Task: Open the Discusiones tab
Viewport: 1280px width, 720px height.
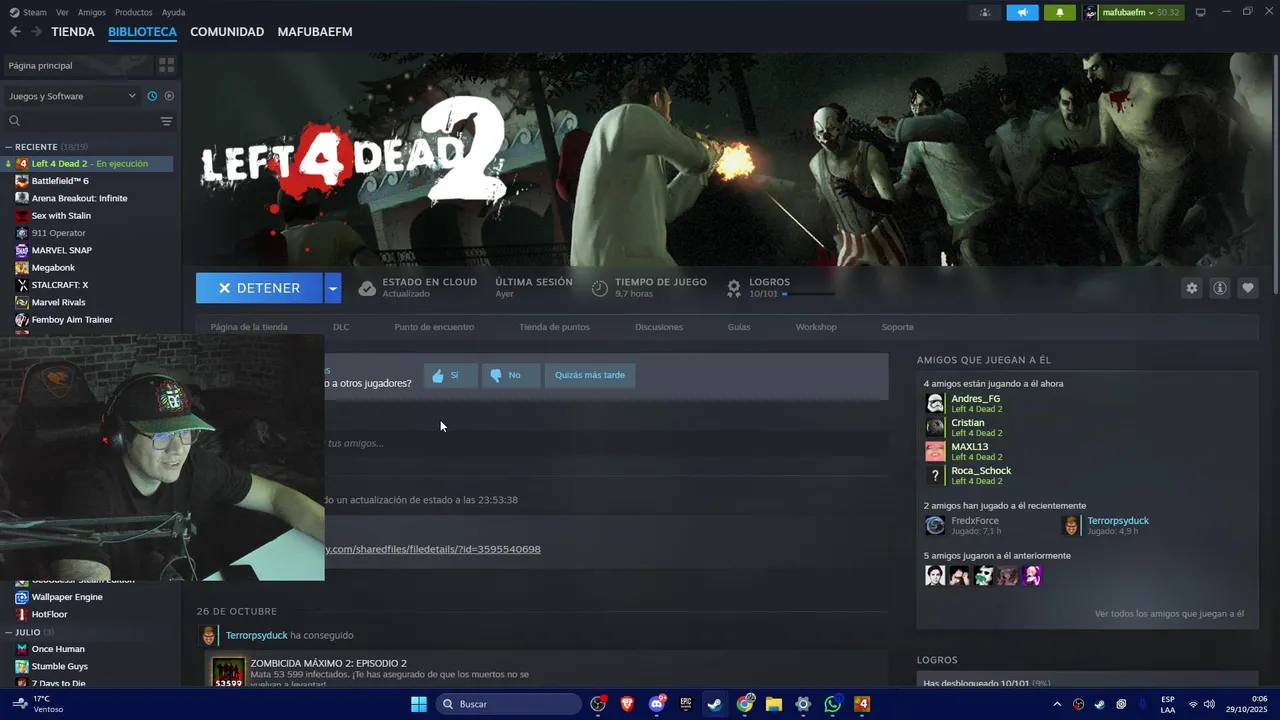Action: click(x=659, y=327)
